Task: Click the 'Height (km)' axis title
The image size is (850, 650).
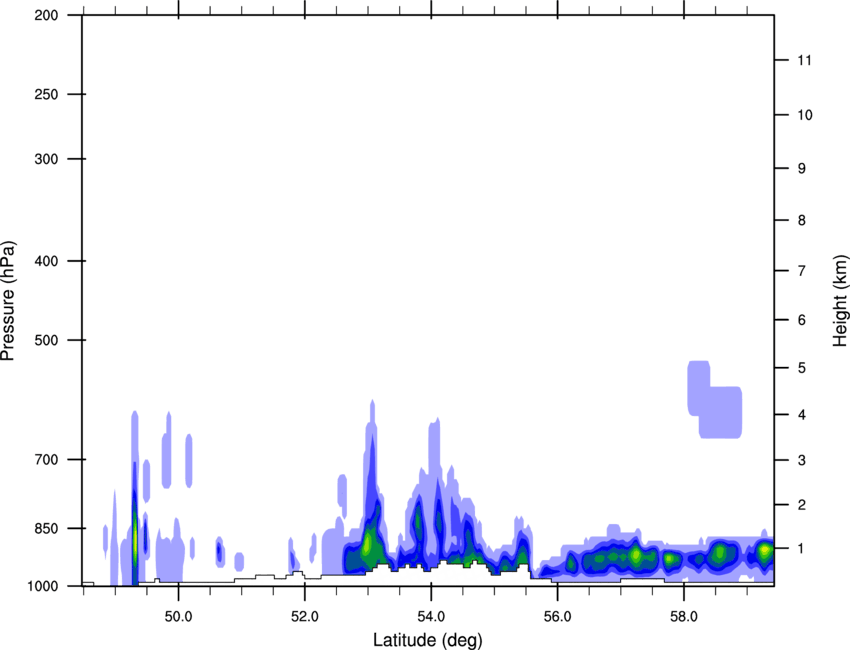Action: pos(840,300)
